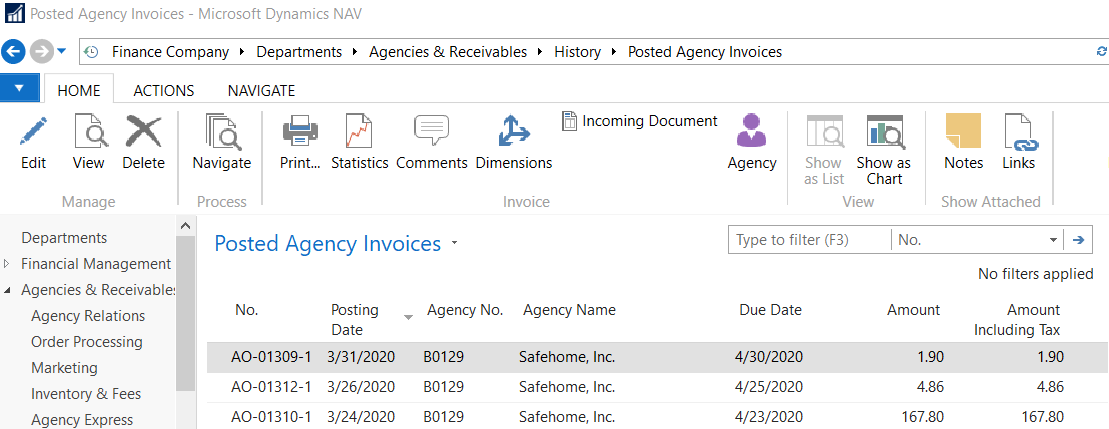Switch to the NAVIGATE ribbon tab
Image resolution: width=1109 pixels, height=429 pixels.
point(261,90)
